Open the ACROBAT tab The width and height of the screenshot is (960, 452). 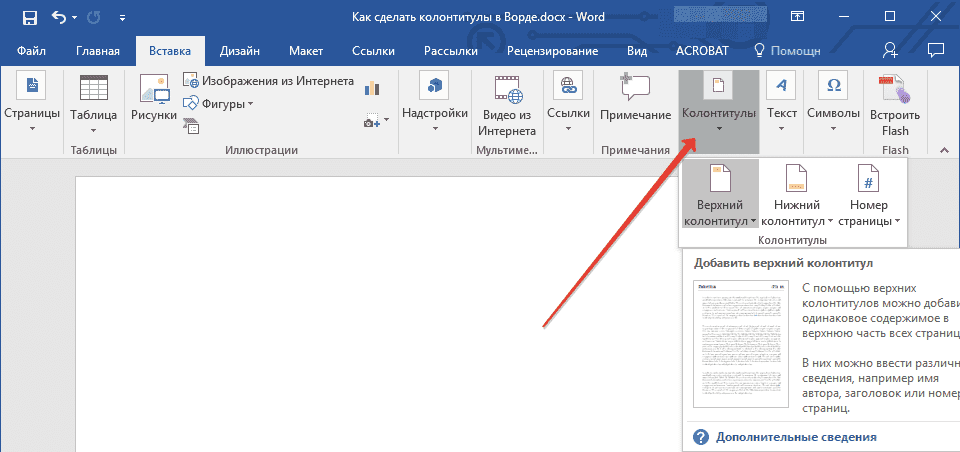702,51
